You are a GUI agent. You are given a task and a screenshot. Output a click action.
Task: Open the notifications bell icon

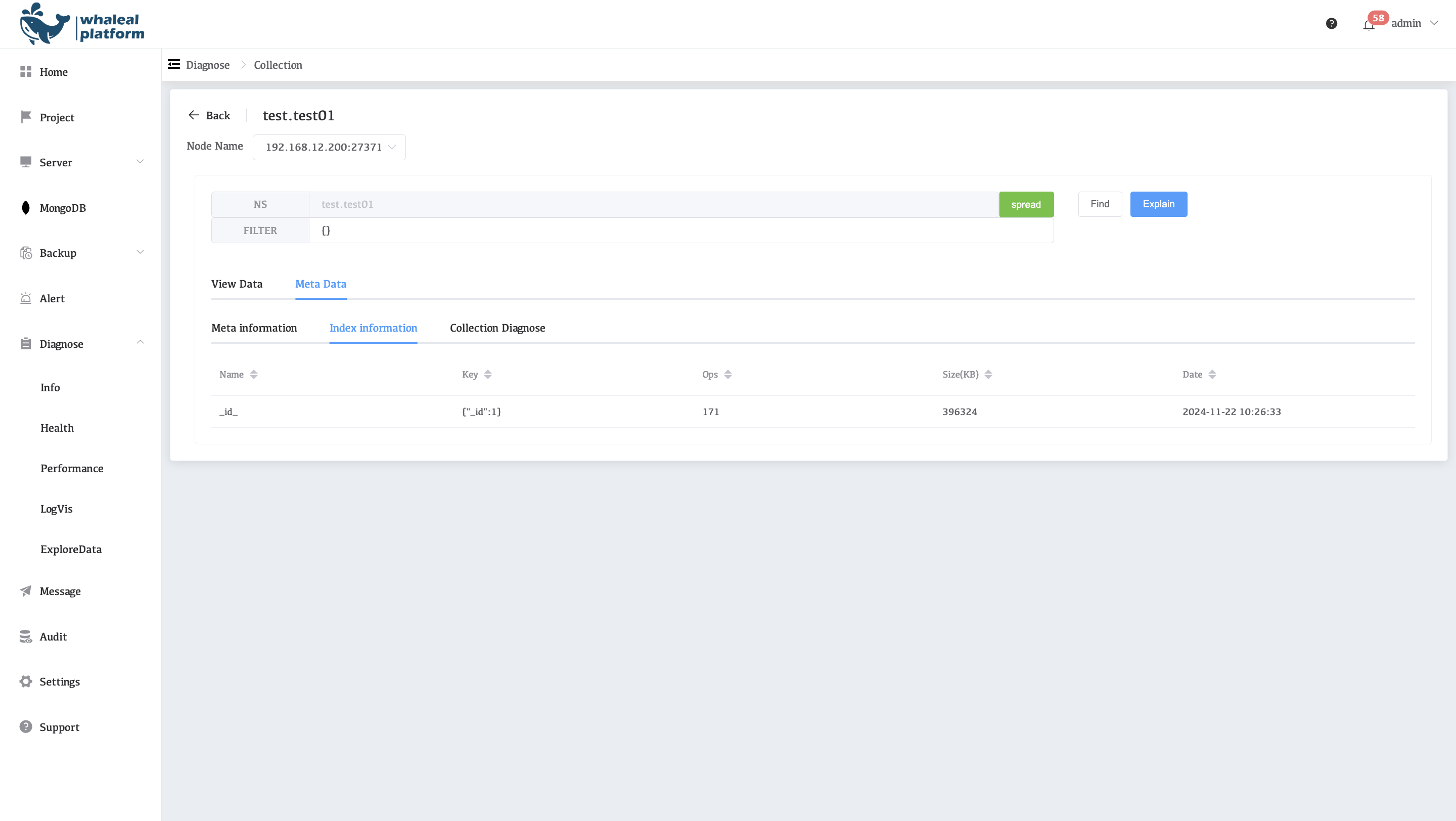[1369, 25]
